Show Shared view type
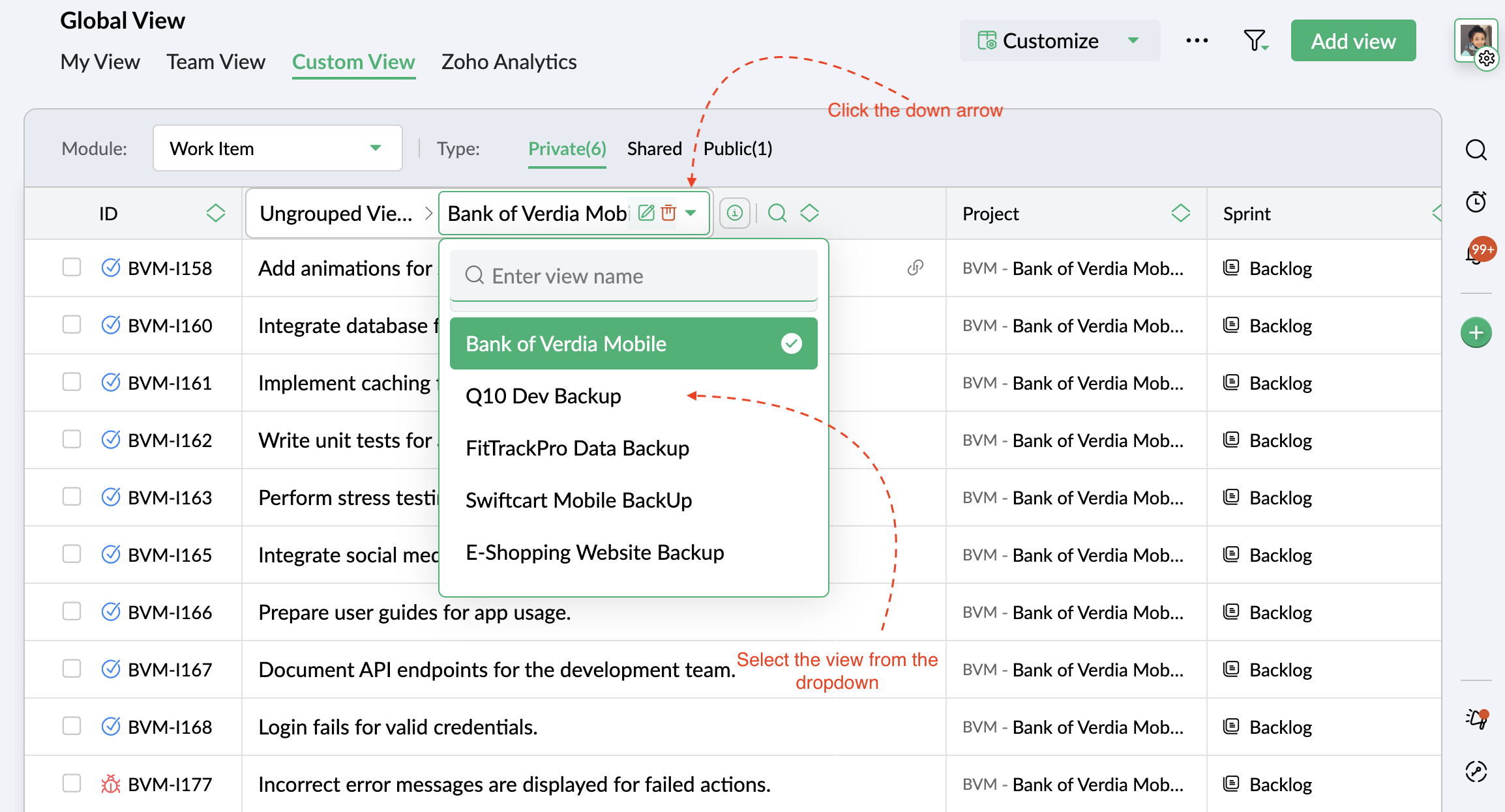Screen dimensions: 1505x812 pos(654,149)
